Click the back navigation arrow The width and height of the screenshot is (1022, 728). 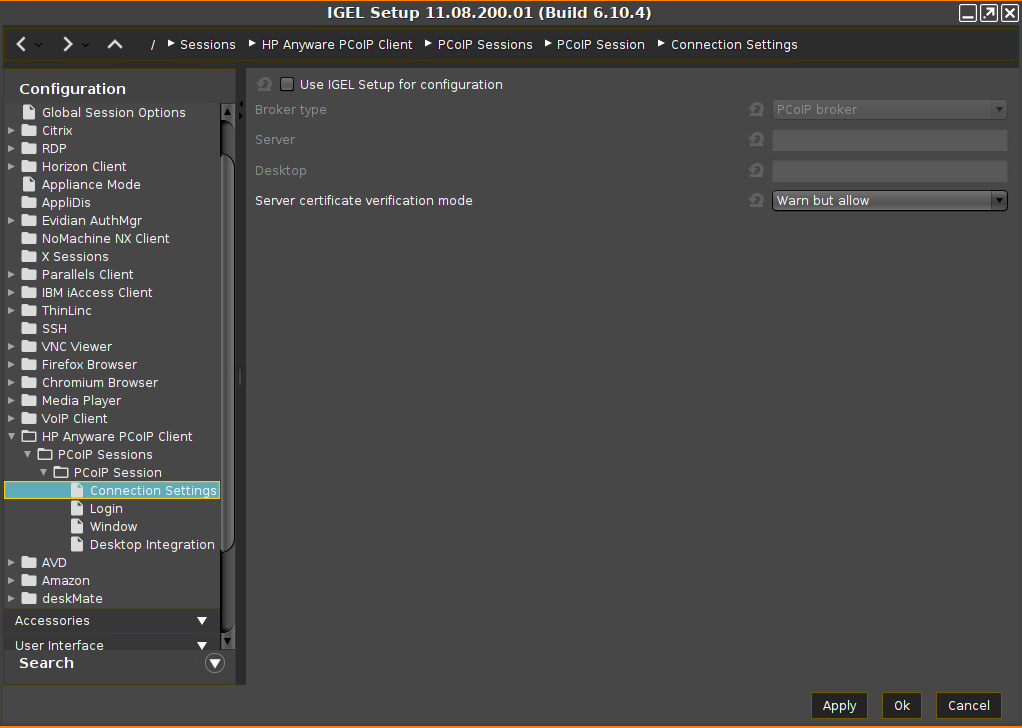(19, 44)
